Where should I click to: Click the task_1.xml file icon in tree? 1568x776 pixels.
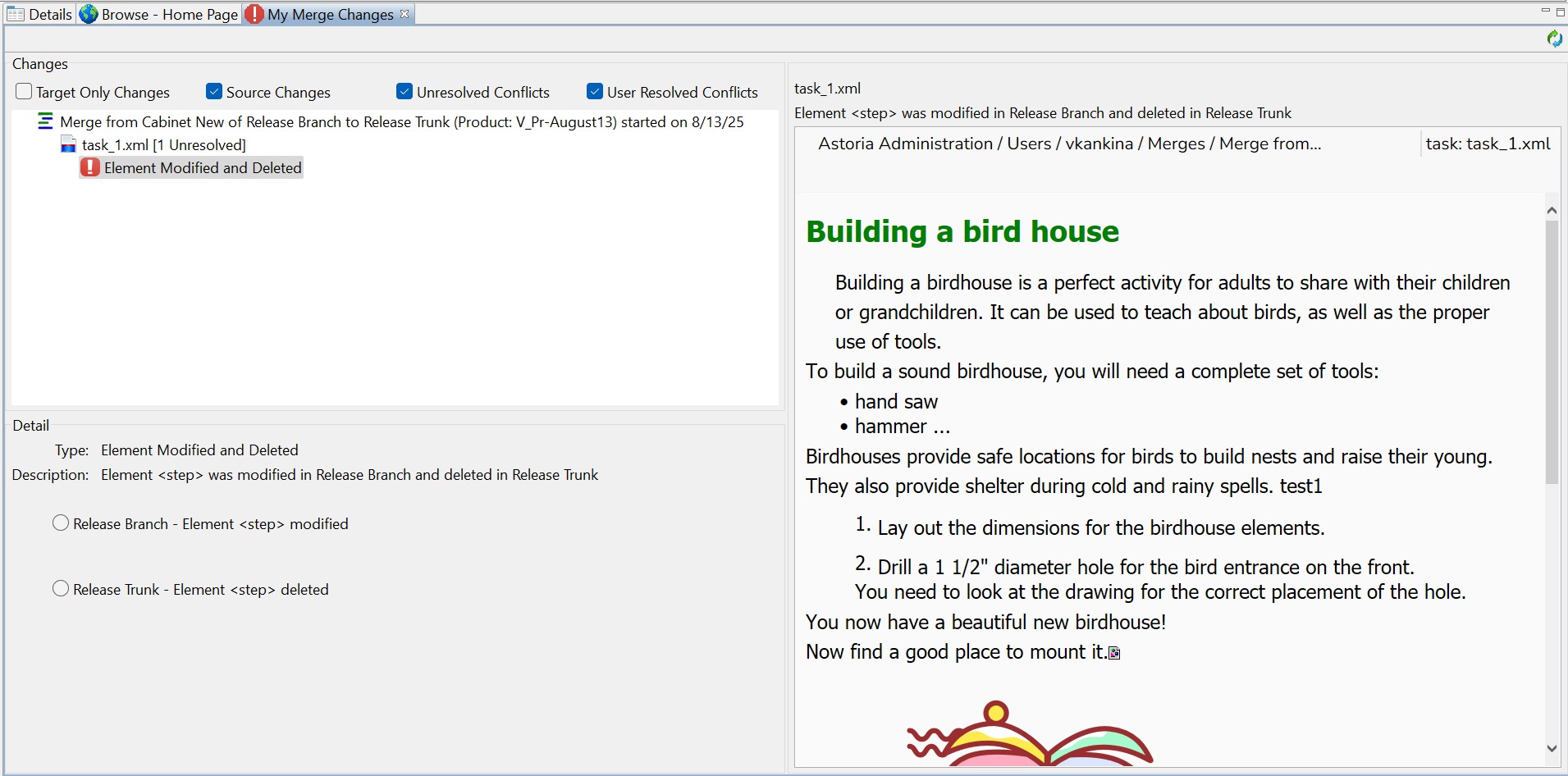[69, 145]
